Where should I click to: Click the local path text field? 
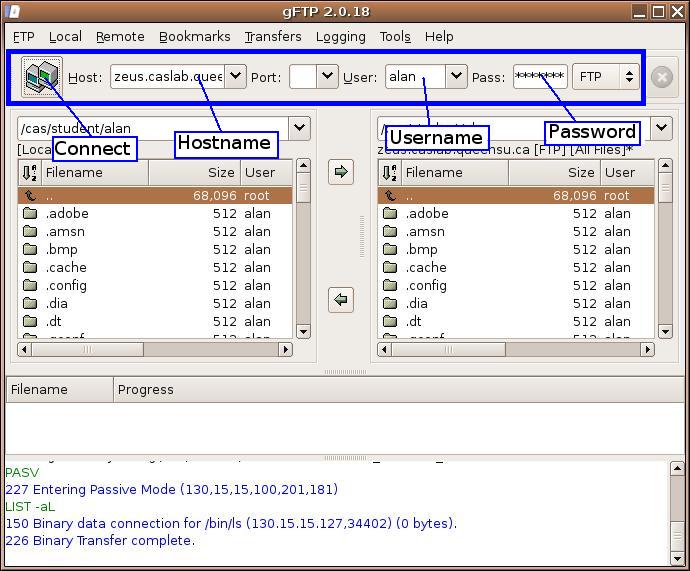[x=153, y=128]
